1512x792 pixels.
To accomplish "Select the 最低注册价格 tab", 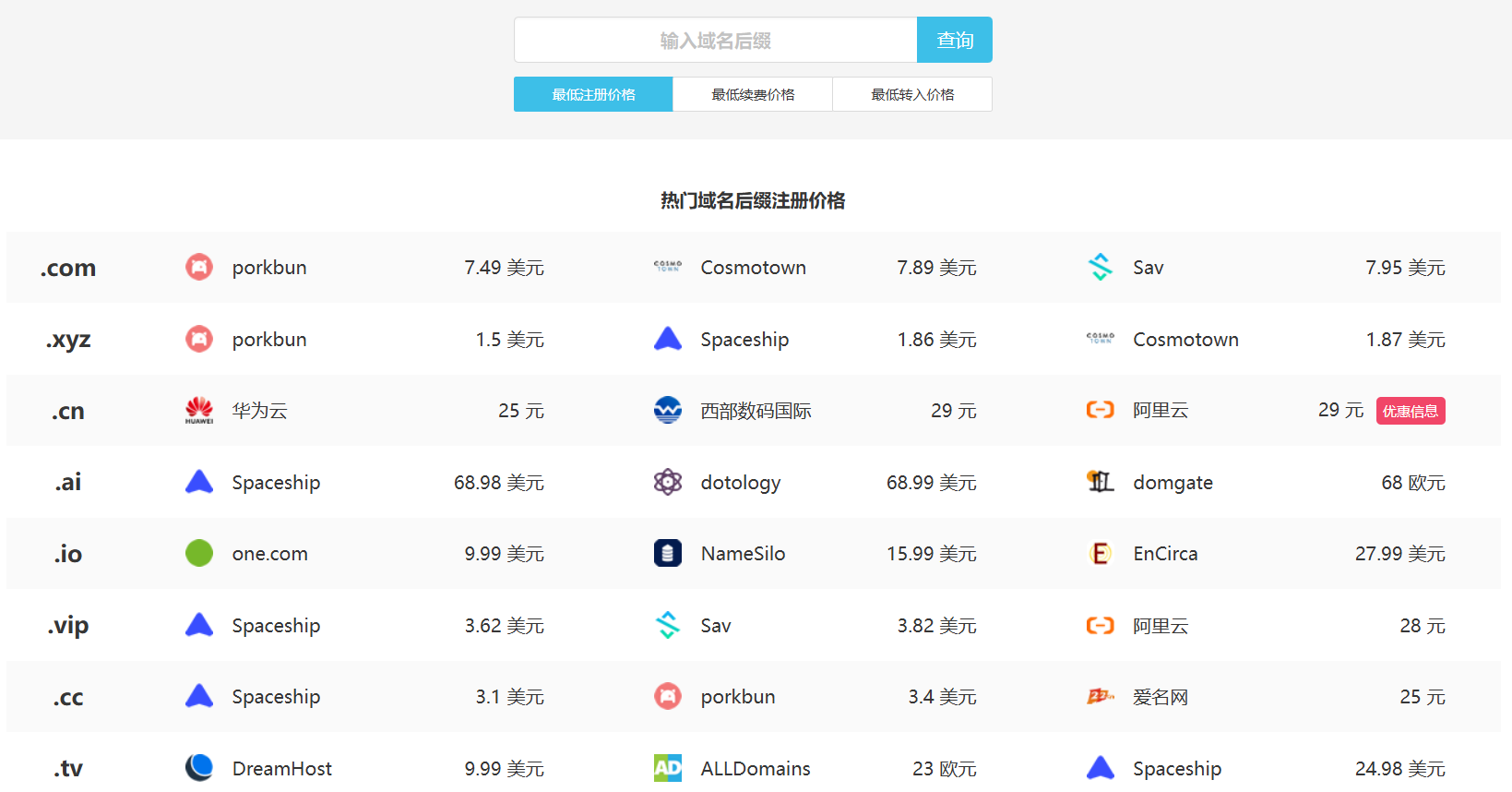I will pyautogui.click(x=593, y=94).
